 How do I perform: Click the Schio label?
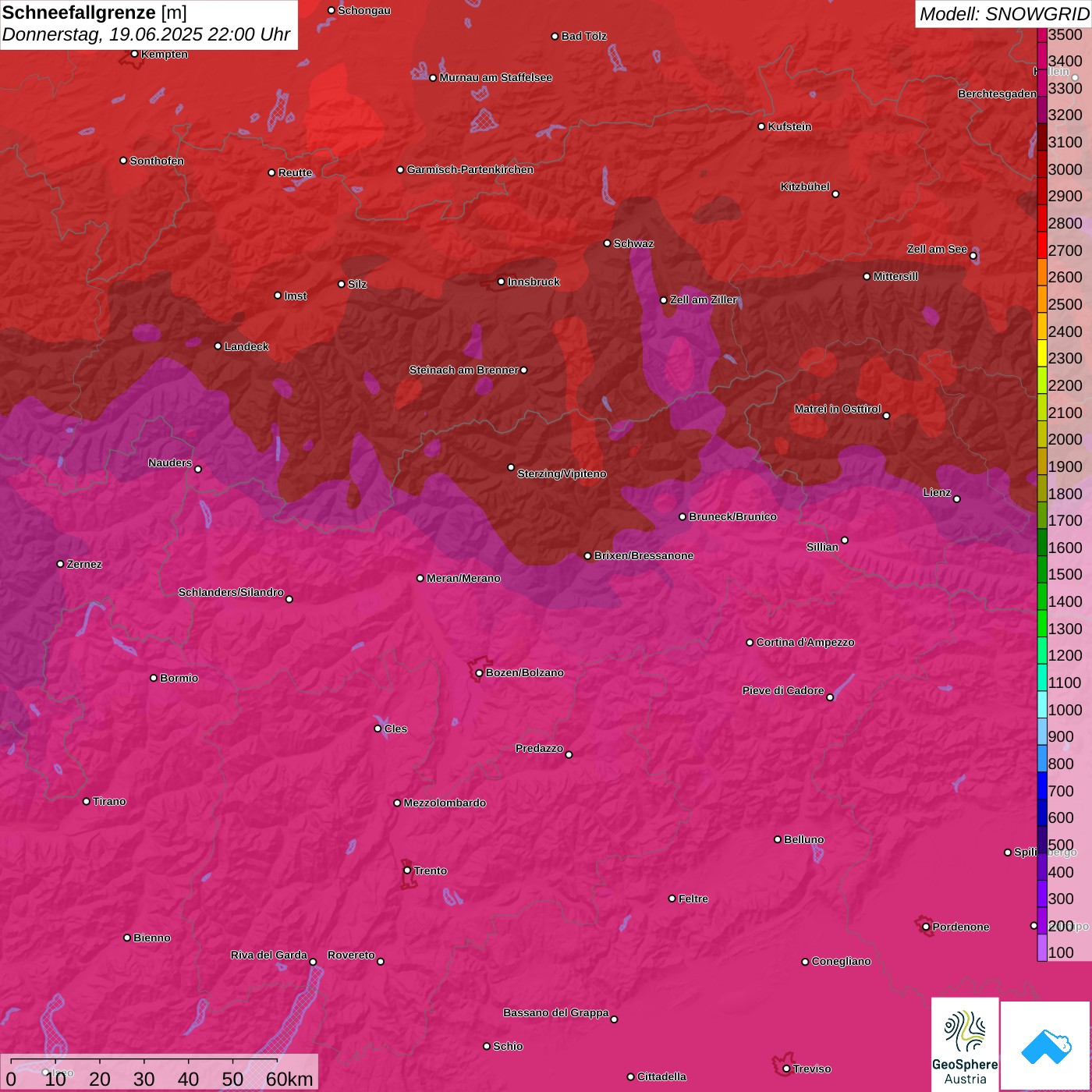508,1046
